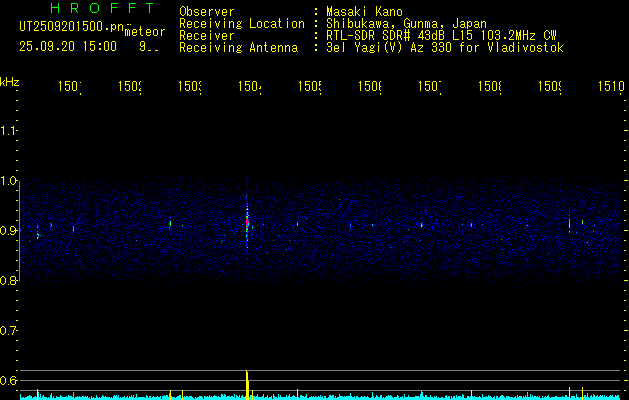Select the observer name "Masaki Kano"
The image size is (629, 400).
(364, 12)
